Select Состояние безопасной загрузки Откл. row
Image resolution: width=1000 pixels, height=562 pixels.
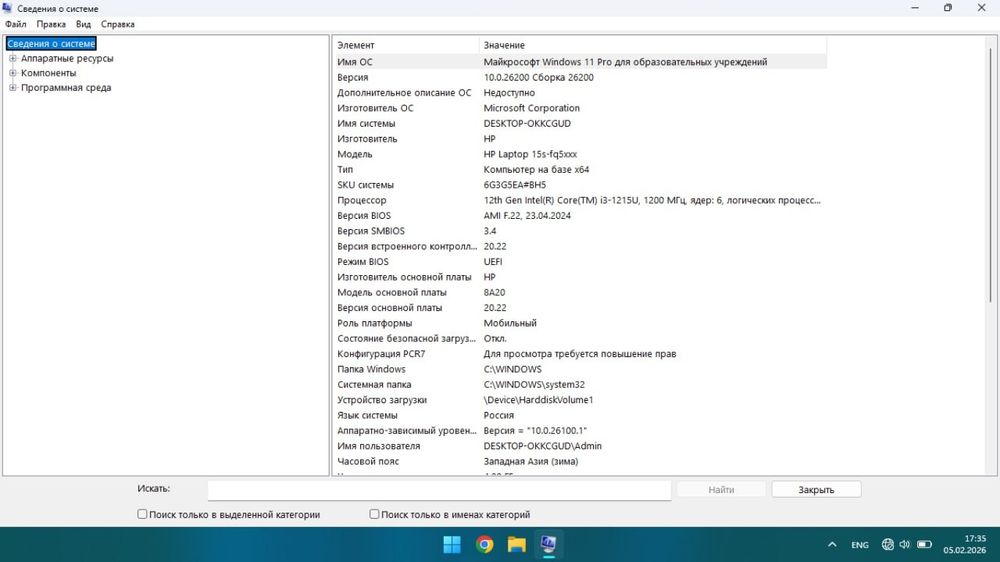coord(580,338)
